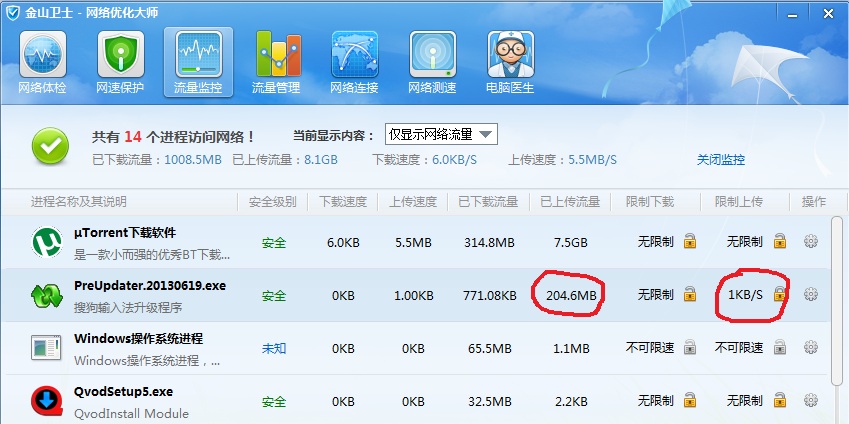Select the 流量监控 traffic monitor tab
Viewport: 849px width, 424px height.
tap(198, 62)
